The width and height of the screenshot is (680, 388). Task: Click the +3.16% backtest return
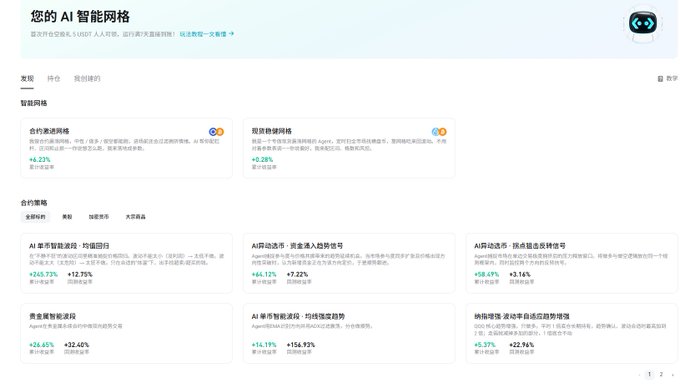click(520, 274)
